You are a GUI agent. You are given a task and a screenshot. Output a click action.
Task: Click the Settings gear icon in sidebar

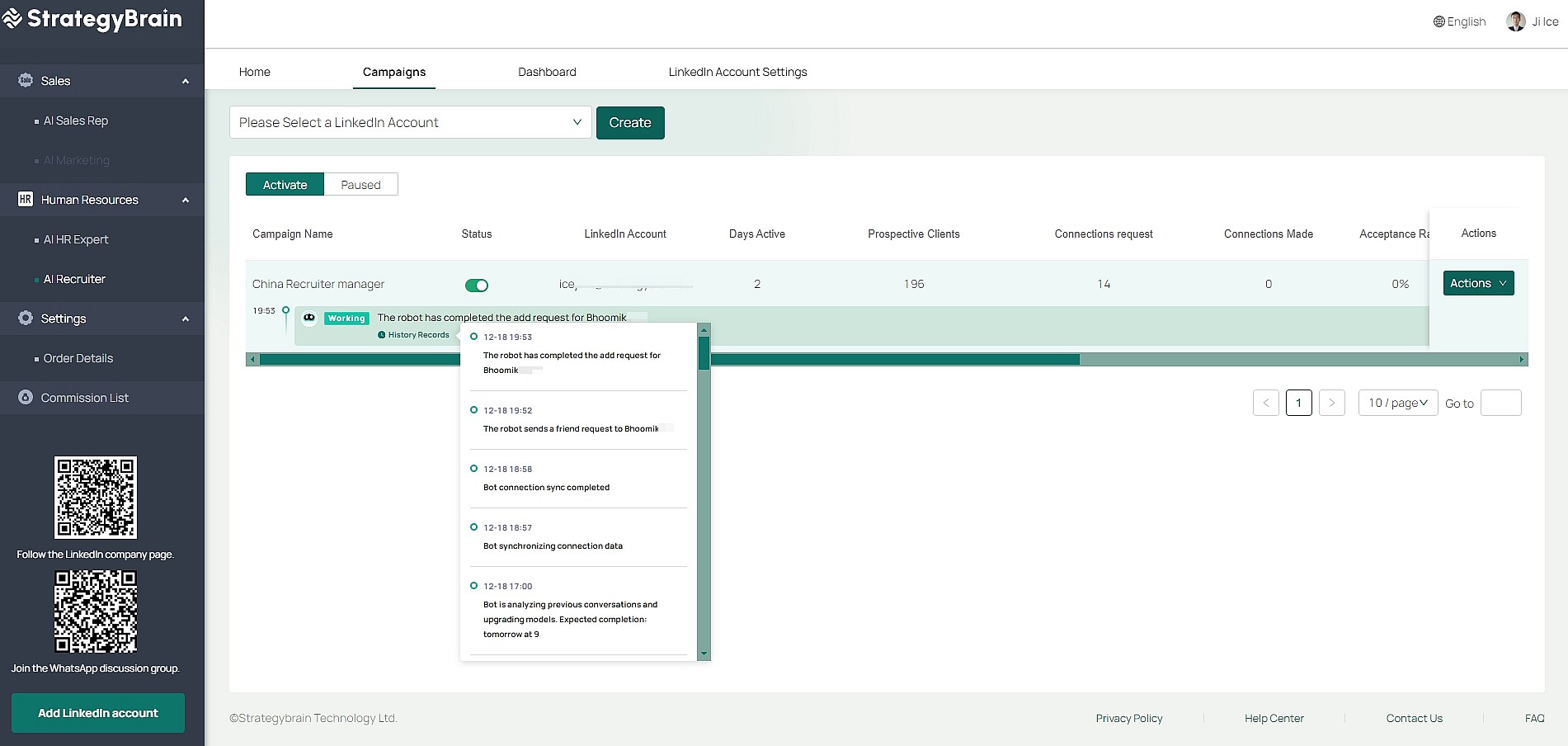[x=26, y=319]
